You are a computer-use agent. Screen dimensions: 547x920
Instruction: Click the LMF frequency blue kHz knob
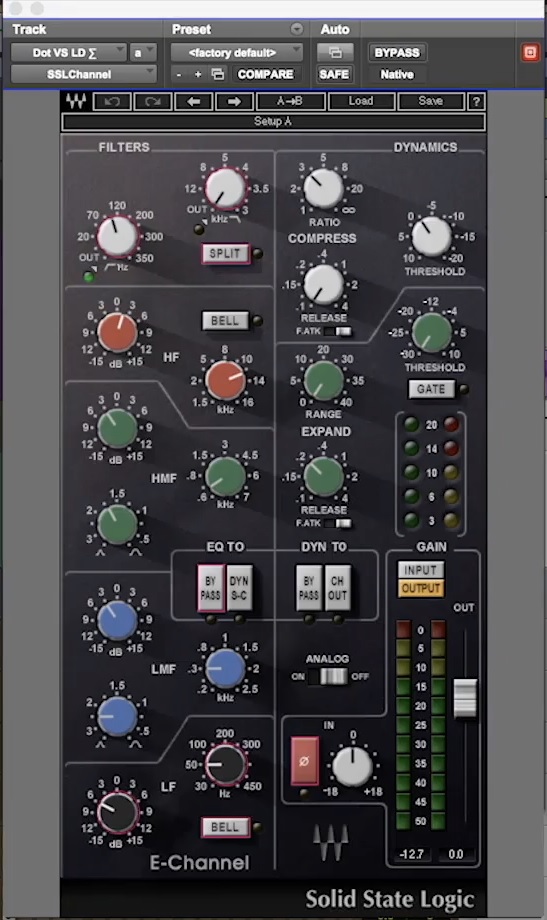[225, 668]
